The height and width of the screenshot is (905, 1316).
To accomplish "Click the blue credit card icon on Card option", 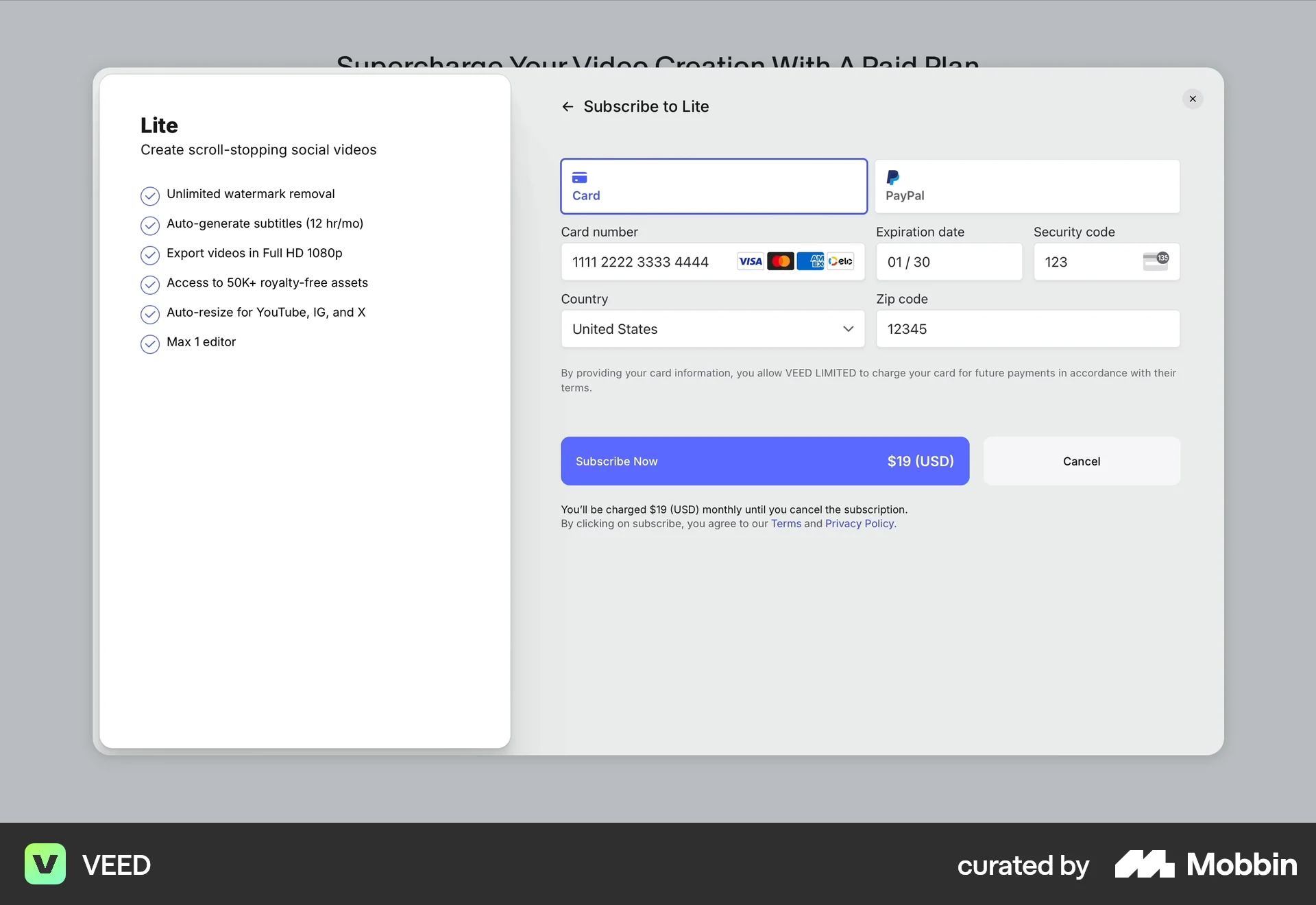I will [x=579, y=176].
